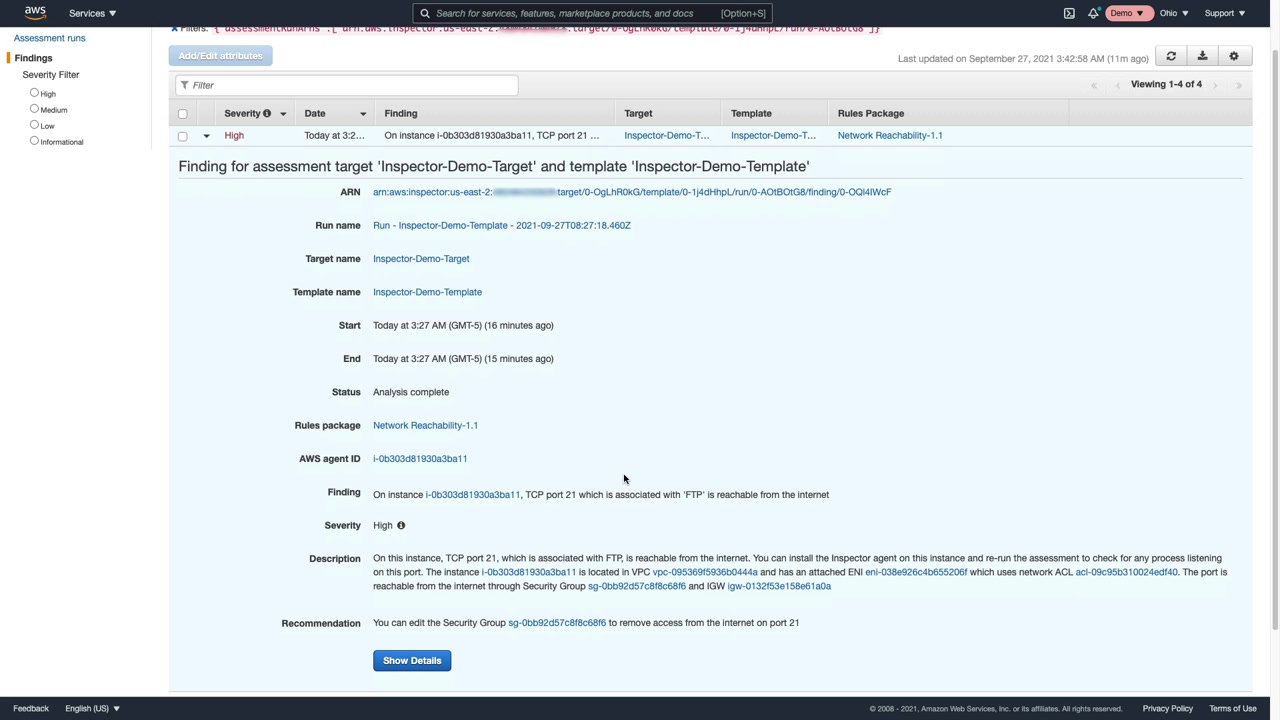Open Inspector-Demo-T... target link in table row
This screenshot has height=720, width=1280.
[x=667, y=135]
